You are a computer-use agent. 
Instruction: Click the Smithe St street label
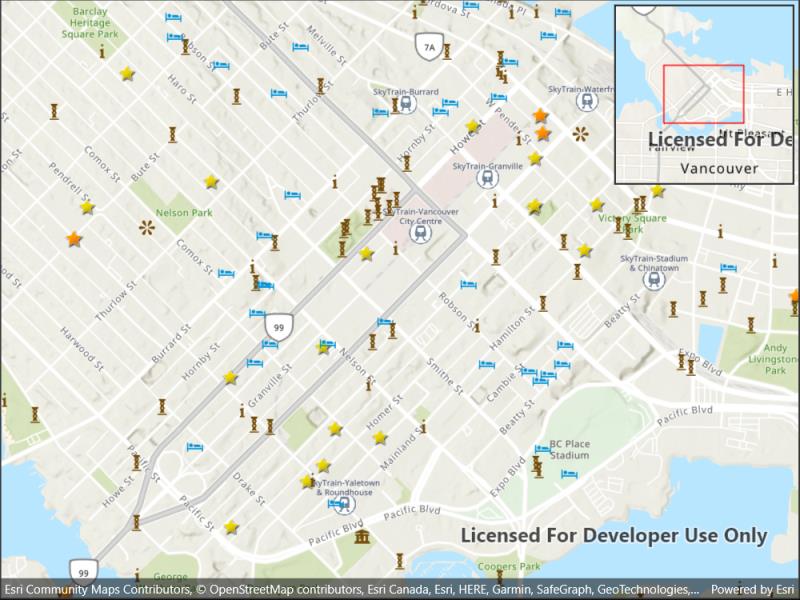tap(445, 377)
